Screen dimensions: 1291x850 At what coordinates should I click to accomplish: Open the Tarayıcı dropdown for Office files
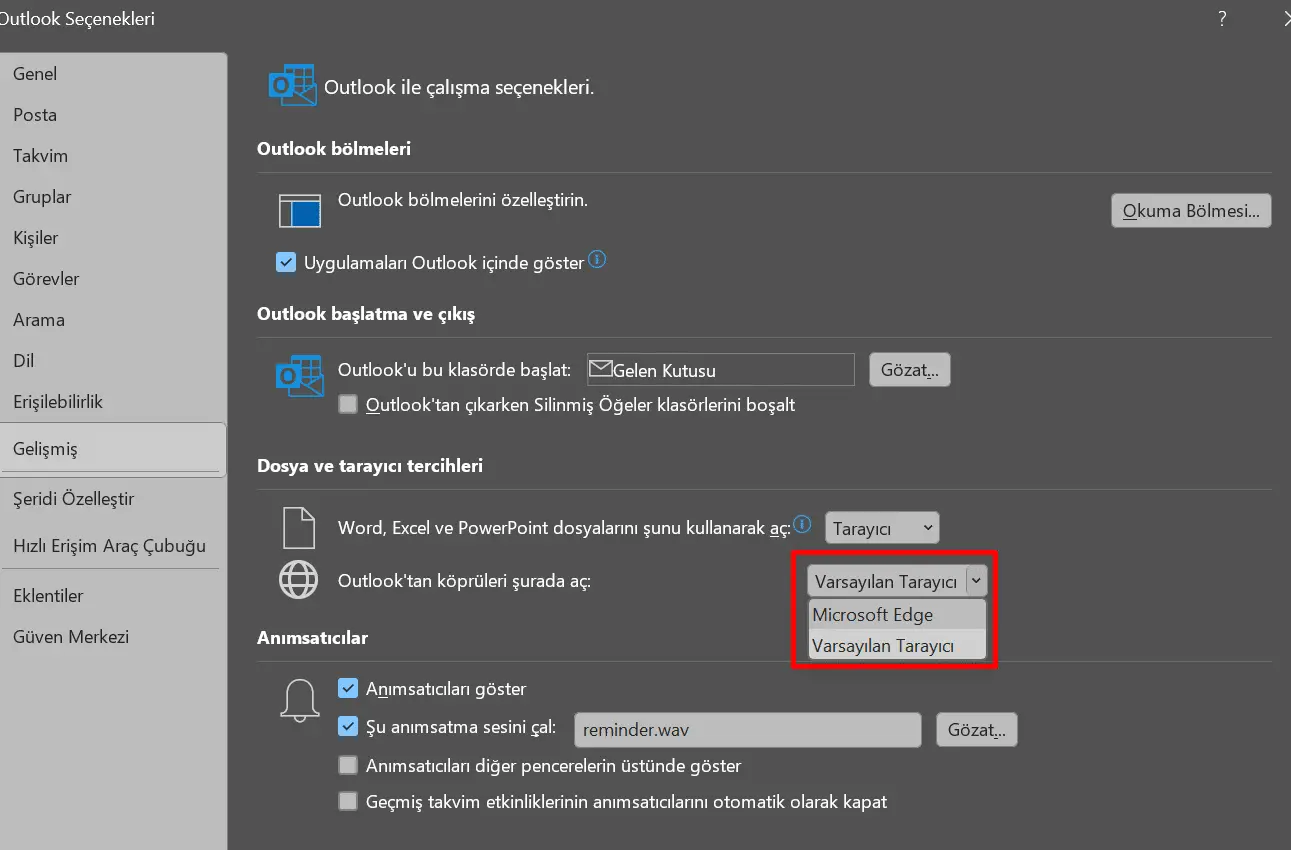tap(883, 528)
